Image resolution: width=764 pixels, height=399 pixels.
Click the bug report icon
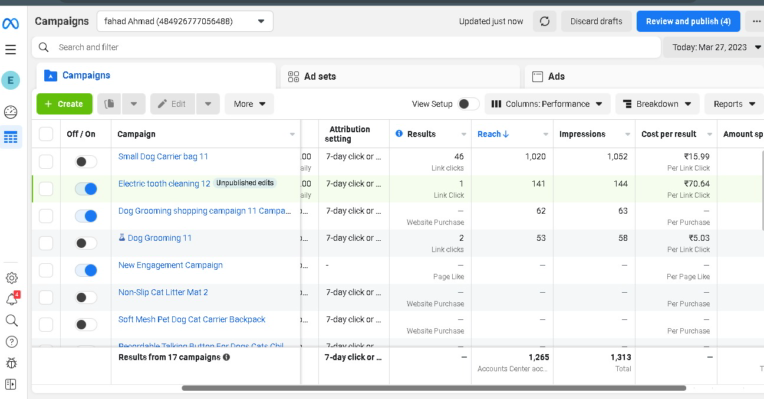(12, 363)
